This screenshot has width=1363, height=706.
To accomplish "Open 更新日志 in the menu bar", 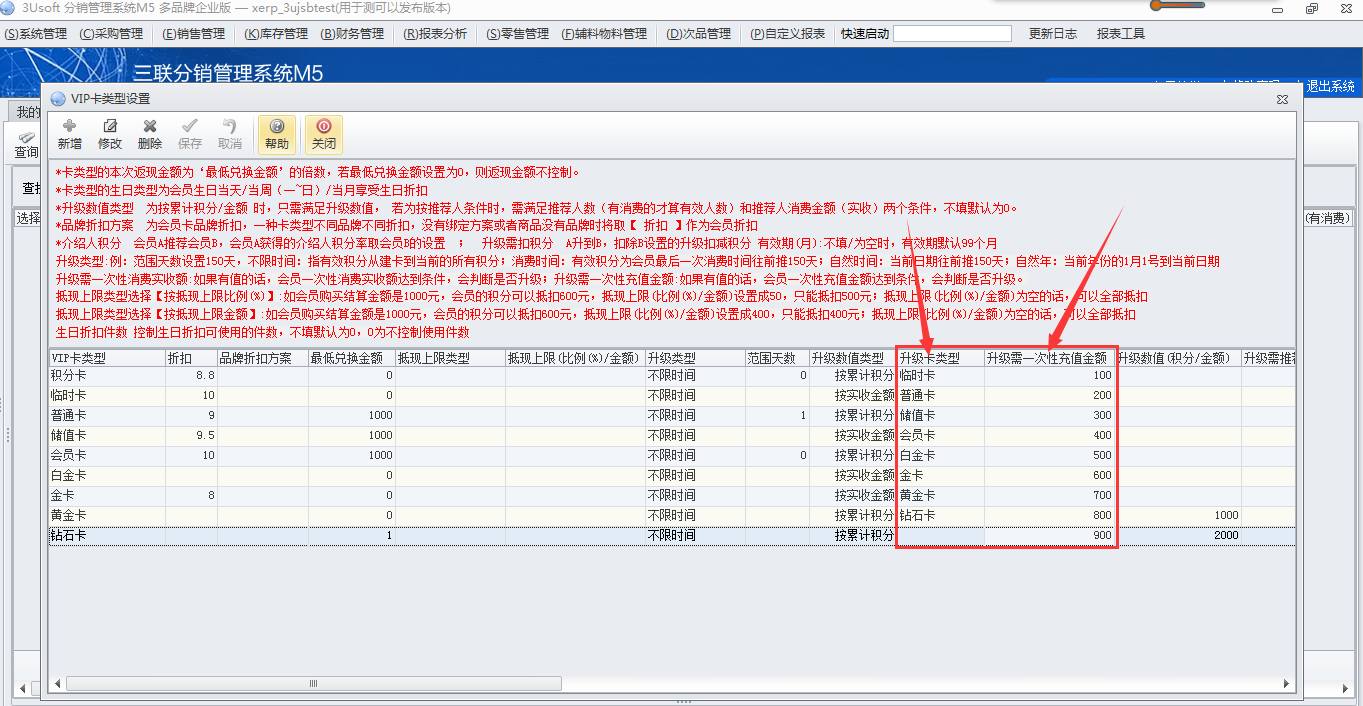I will [1053, 34].
